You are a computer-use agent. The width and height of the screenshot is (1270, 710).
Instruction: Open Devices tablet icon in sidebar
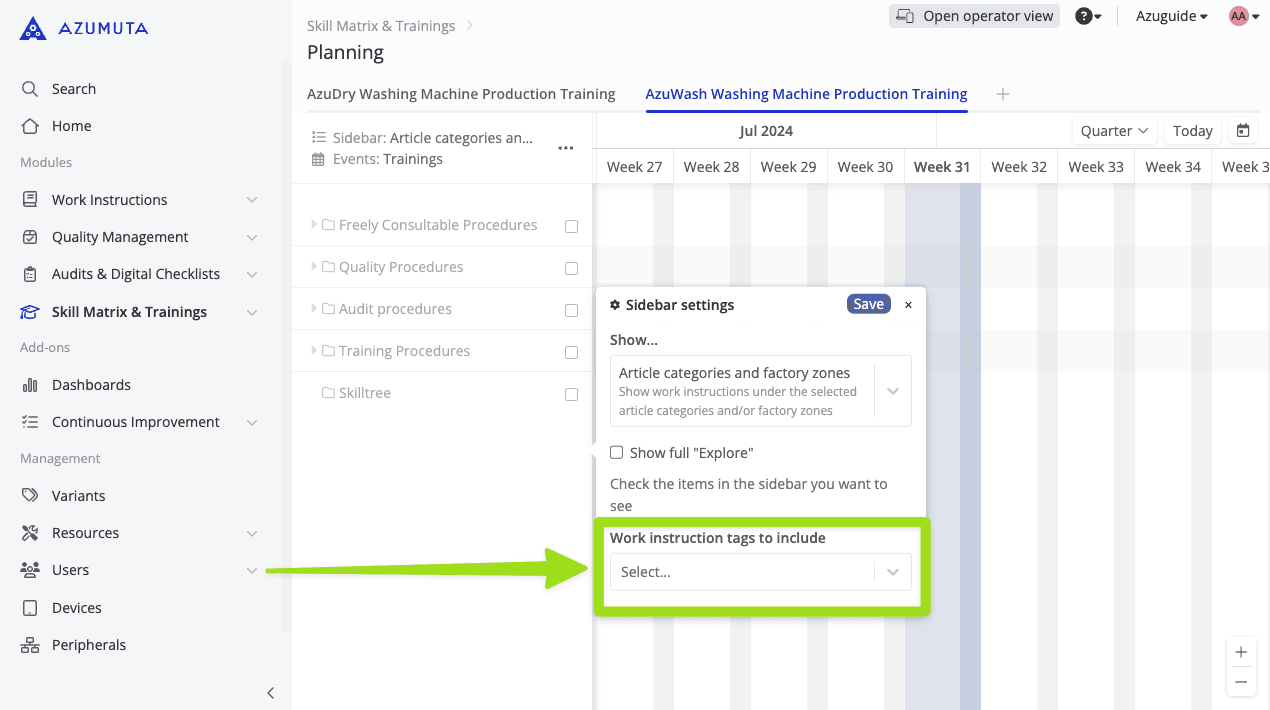(x=30, y=608)
